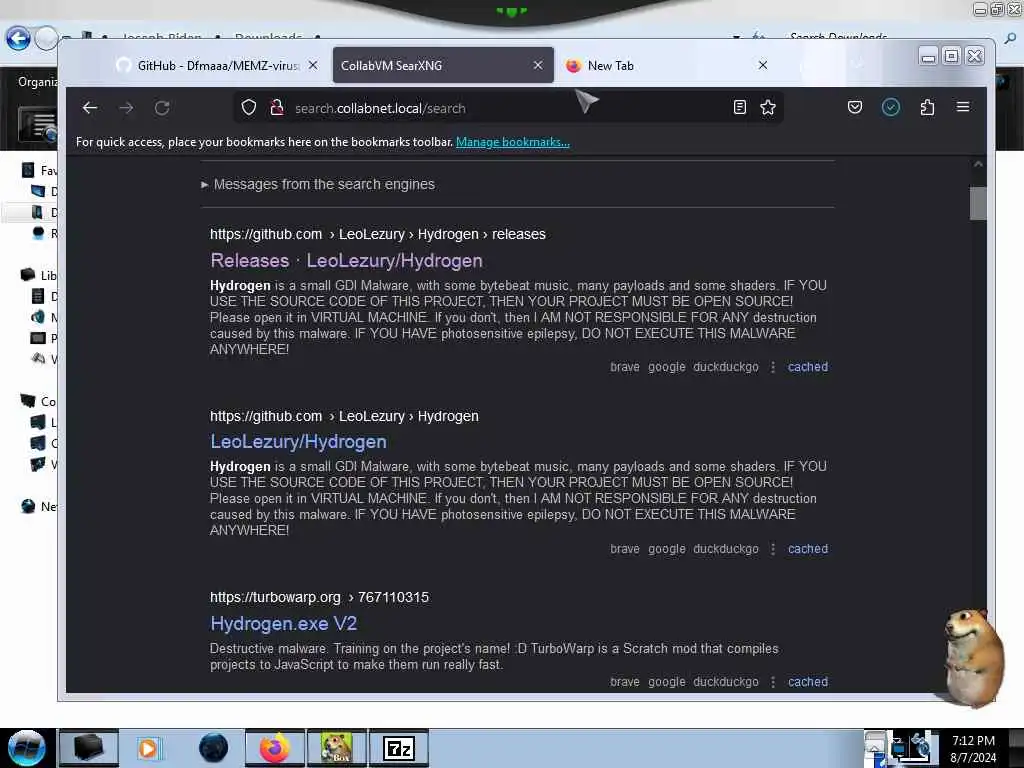Open the Bonzi-style hamster taskbar app
The height and width of the screenshot is (768, 1024).
pyautogui.click(x=337, y=748)
